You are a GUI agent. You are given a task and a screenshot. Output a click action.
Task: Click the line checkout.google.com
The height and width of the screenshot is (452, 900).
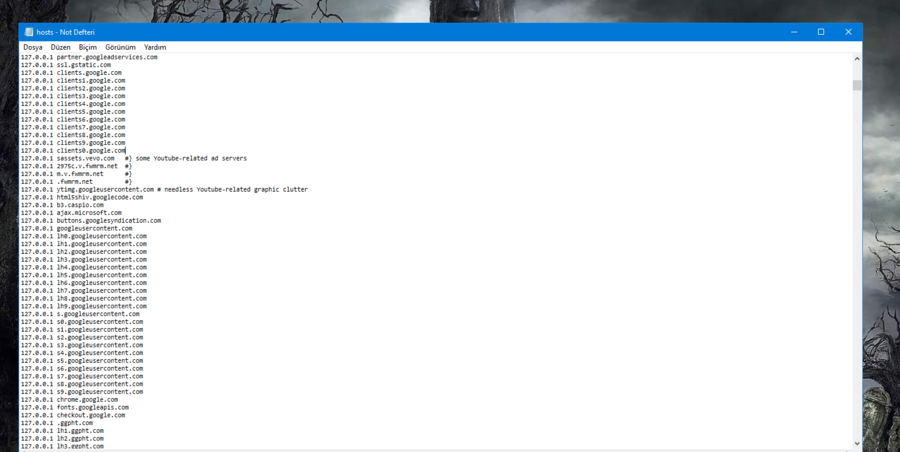(x=73, y=415)
